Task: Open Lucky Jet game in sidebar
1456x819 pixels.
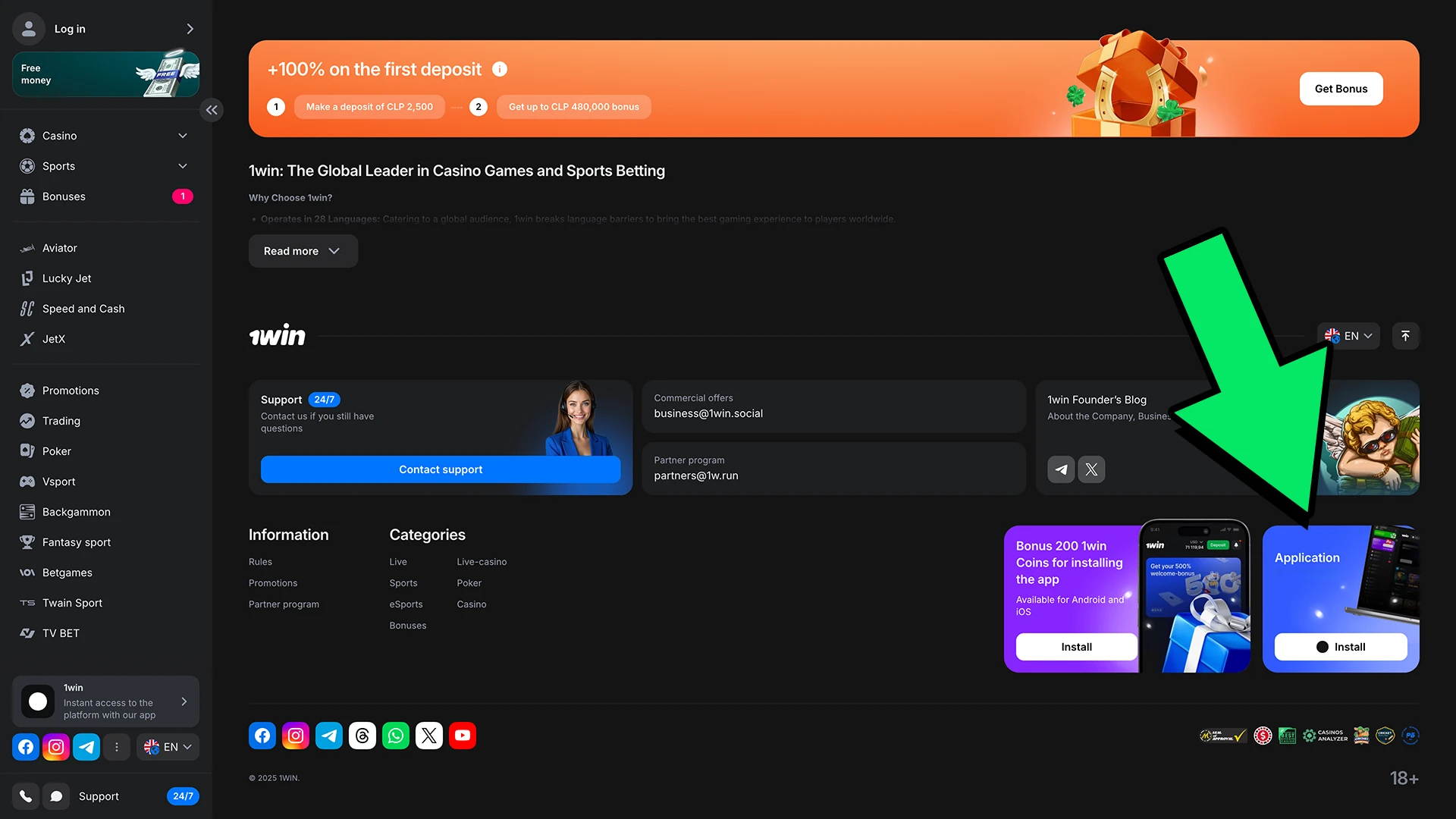Action: (x=105, y=278)
